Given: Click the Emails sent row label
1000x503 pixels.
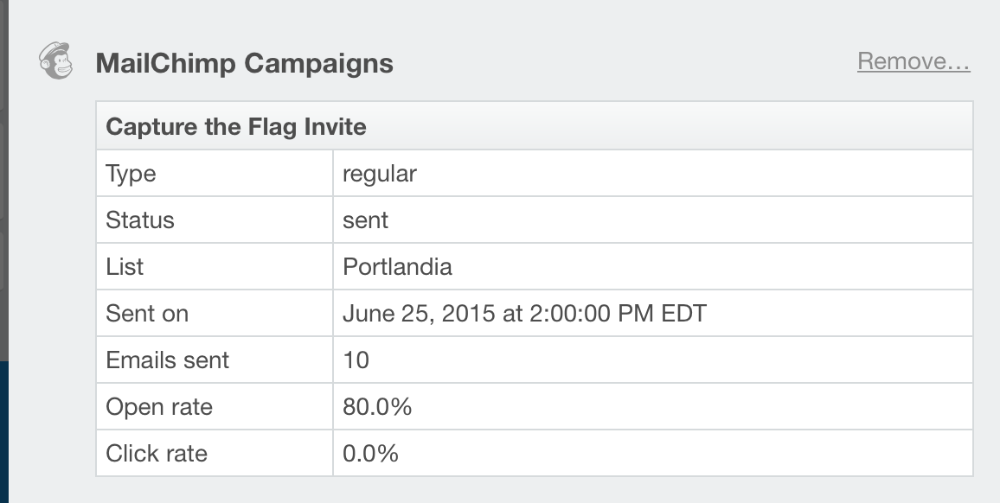Looking at the screenshot, I should pyautogui.click(x=167, y=360).
